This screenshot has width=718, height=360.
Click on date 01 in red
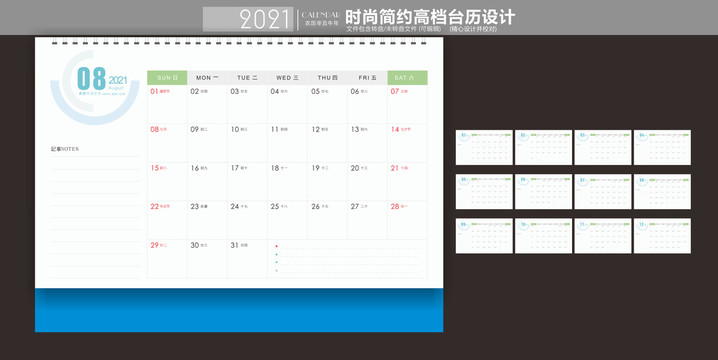click(x=154, y=91)
